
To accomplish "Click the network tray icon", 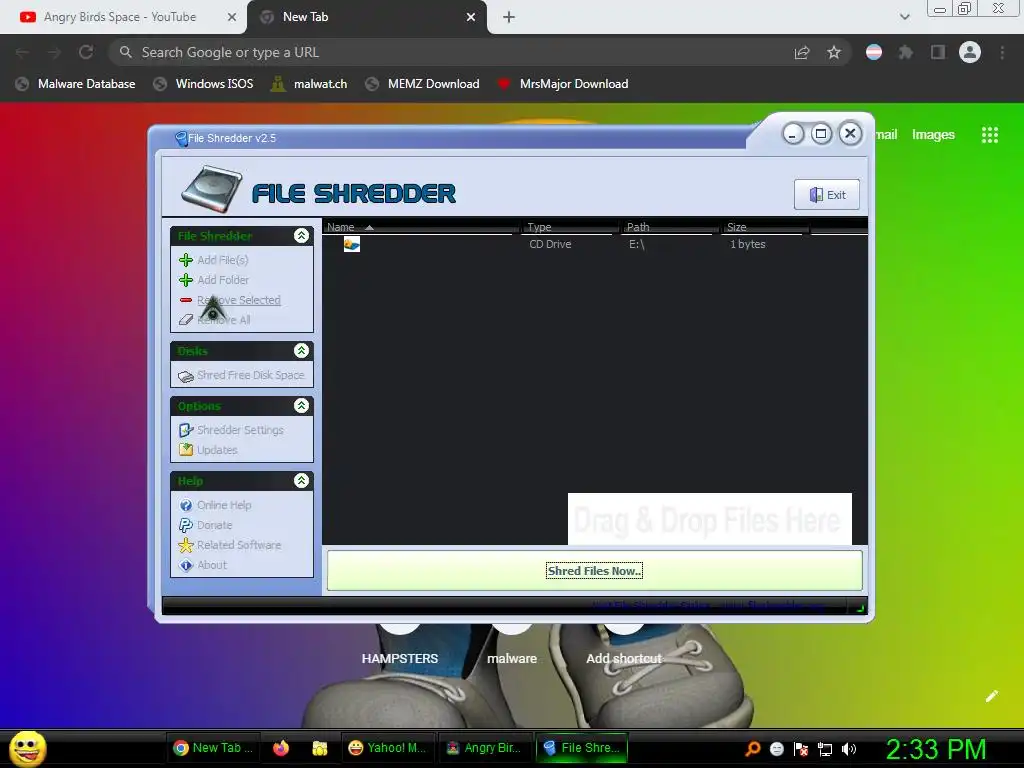I will 825,749.
